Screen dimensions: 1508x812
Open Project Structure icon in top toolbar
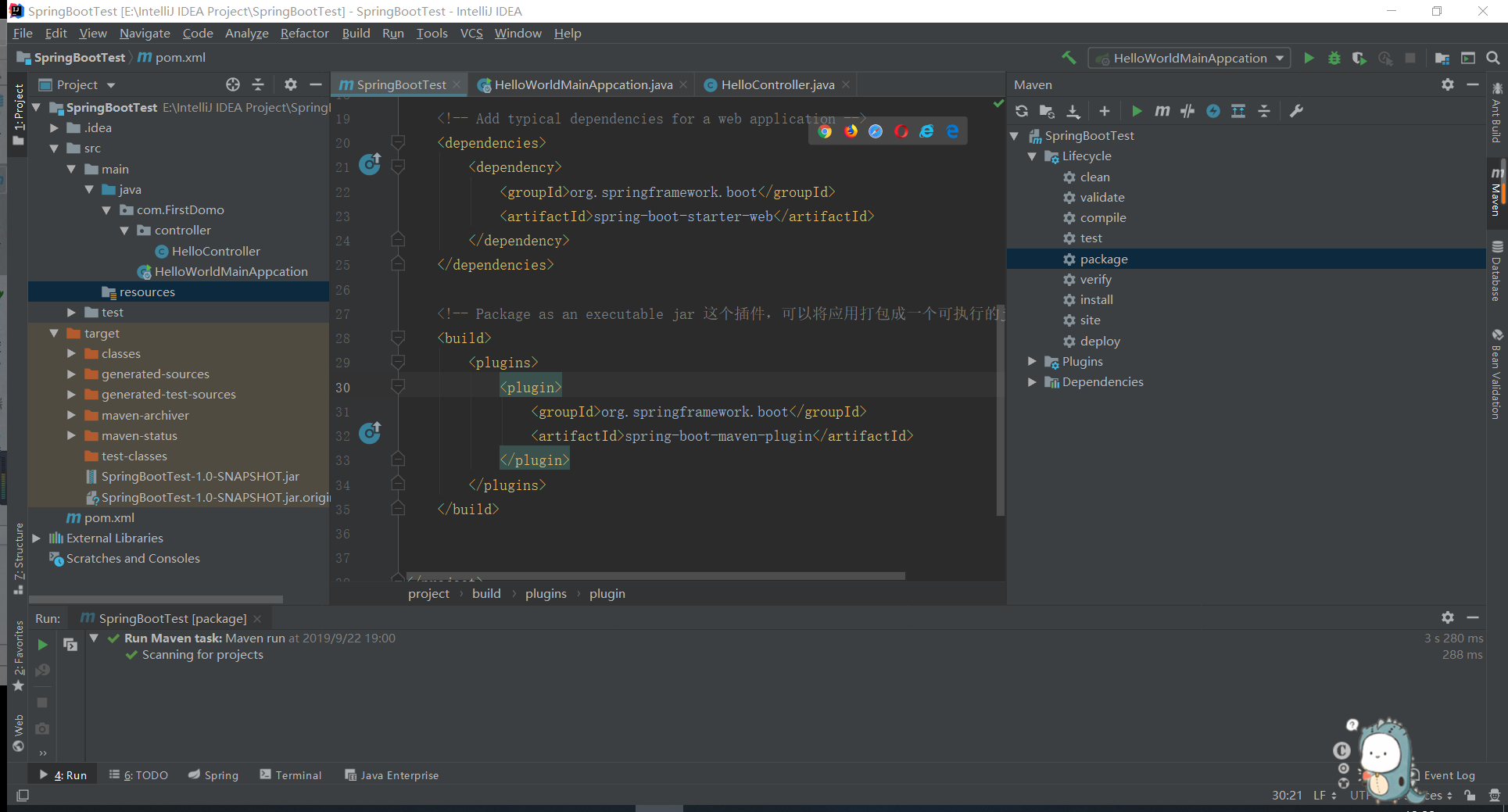click(x=1442, y=58)
